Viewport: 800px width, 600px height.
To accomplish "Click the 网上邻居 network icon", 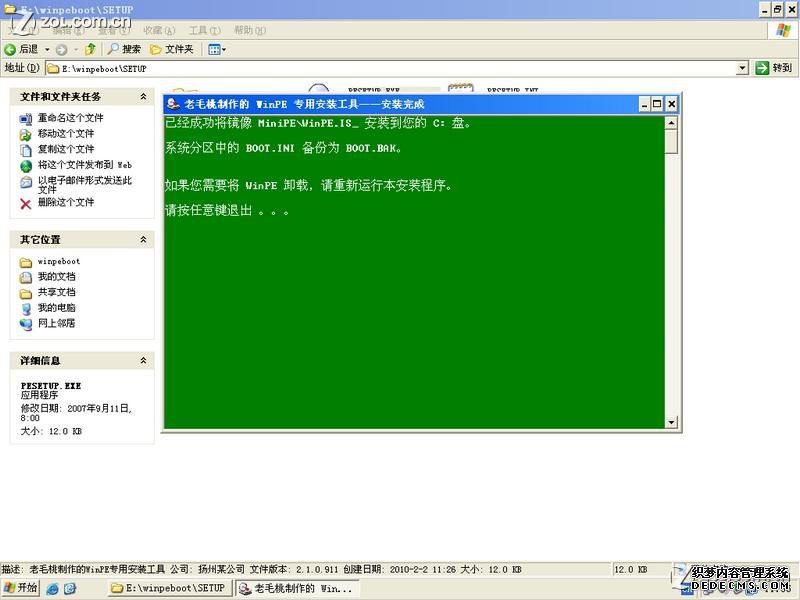I will coord(26,324).
